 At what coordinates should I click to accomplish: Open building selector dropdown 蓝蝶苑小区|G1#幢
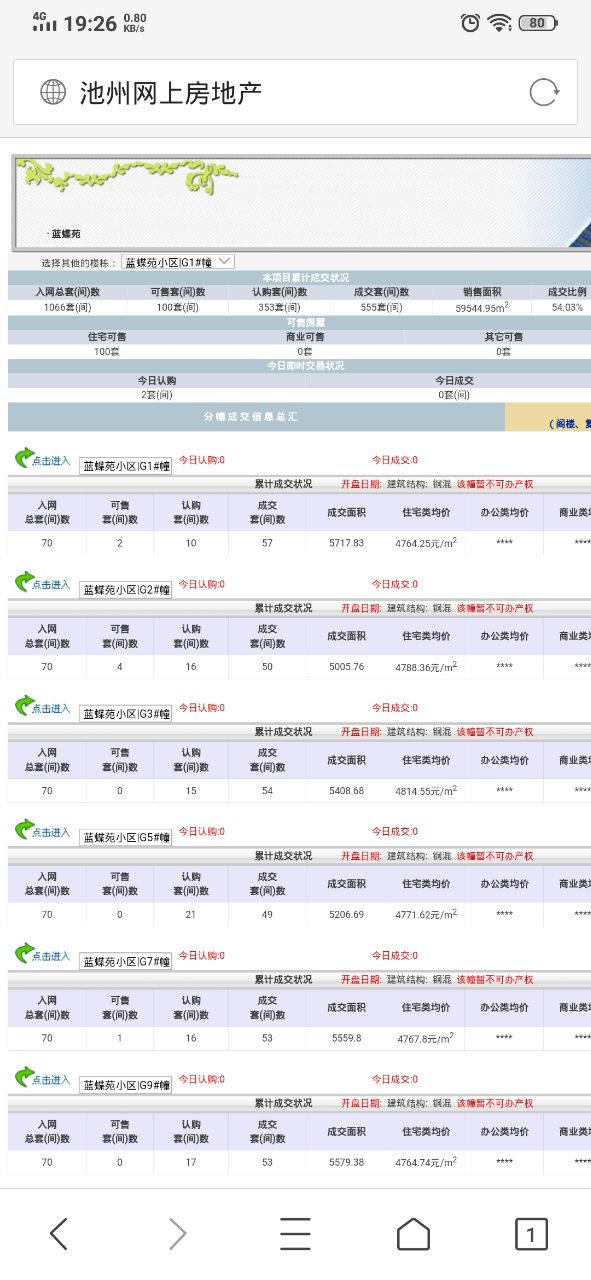tap(178, 262)
